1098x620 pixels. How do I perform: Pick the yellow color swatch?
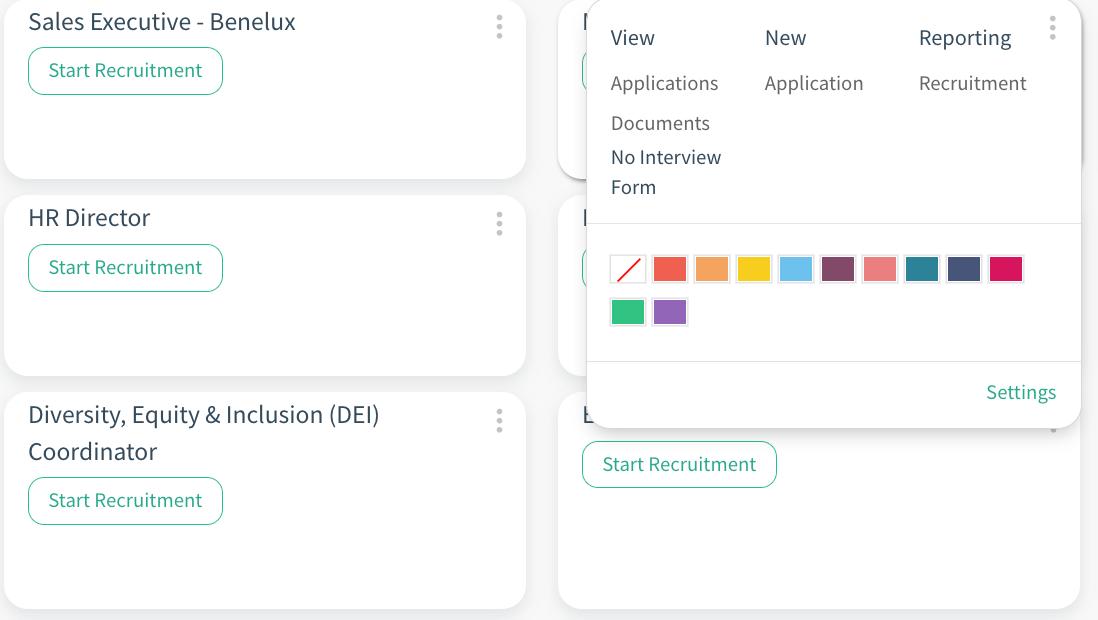pos(754,269)
